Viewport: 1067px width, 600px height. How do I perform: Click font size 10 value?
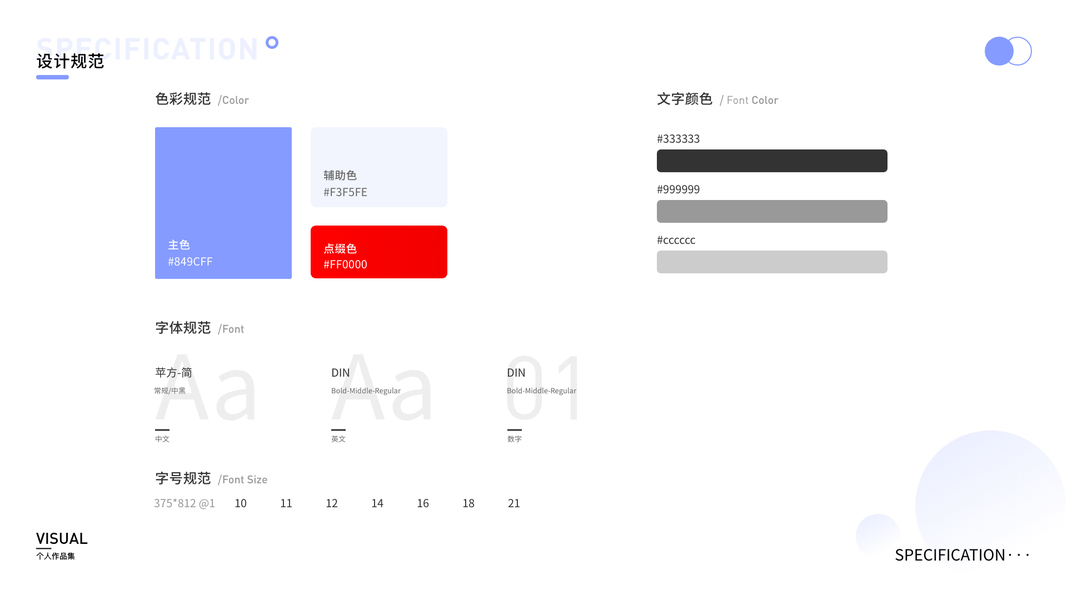pos(240,503)
